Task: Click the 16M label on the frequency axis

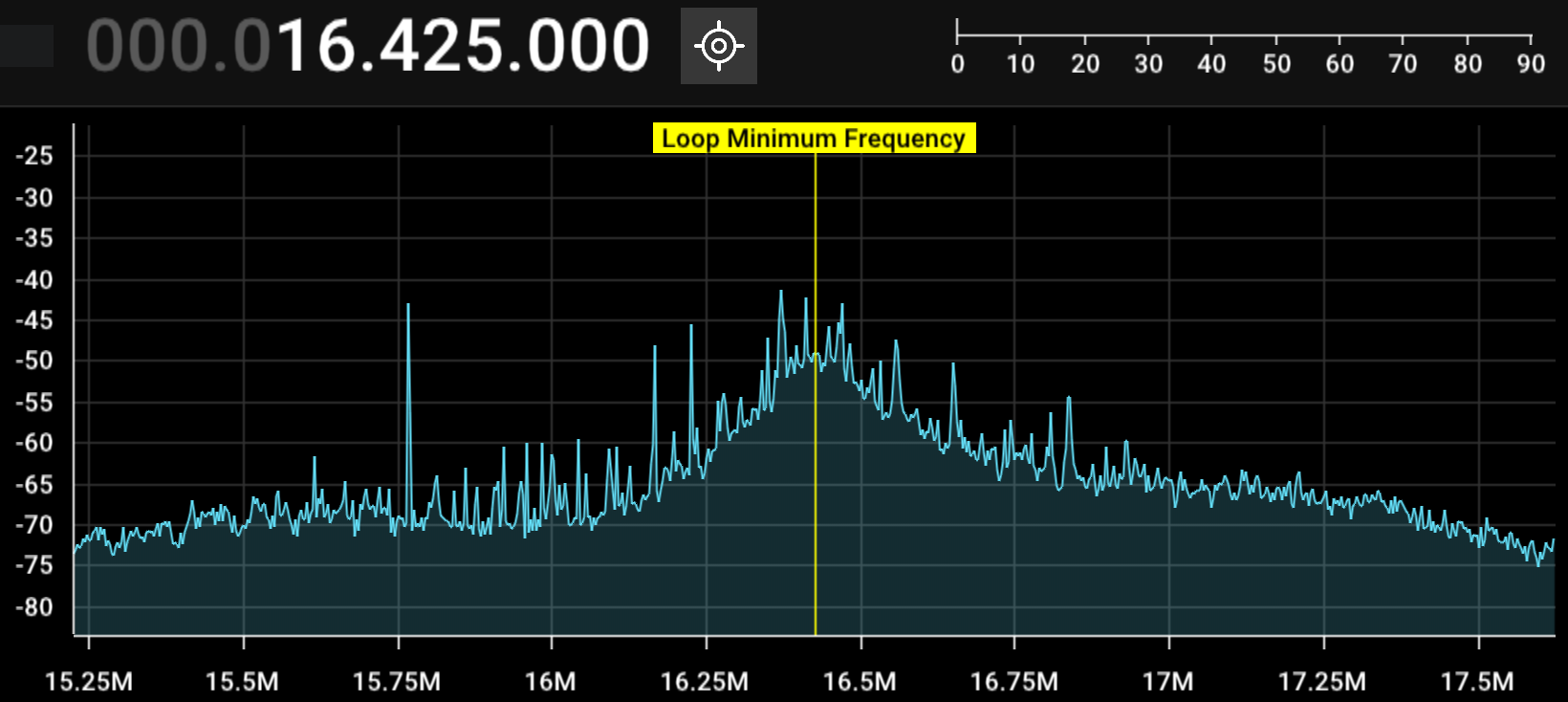Action: click(551, 682)
